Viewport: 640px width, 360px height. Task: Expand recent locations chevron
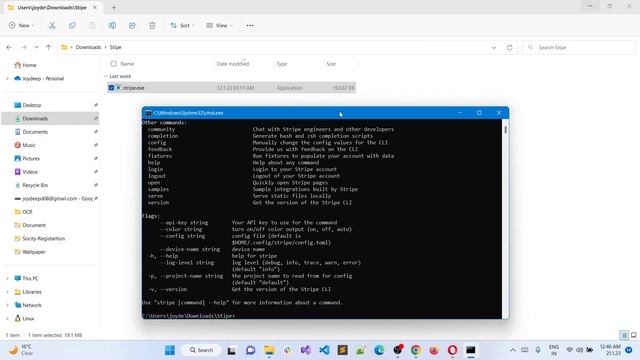pyautogui.click(x=36, y=47)
